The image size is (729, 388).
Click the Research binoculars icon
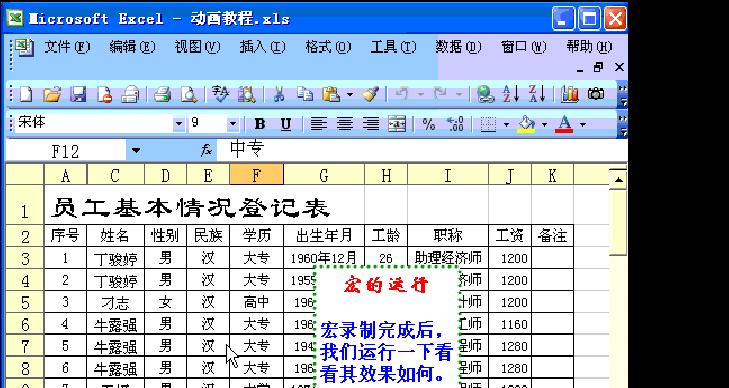pos(246,95)
